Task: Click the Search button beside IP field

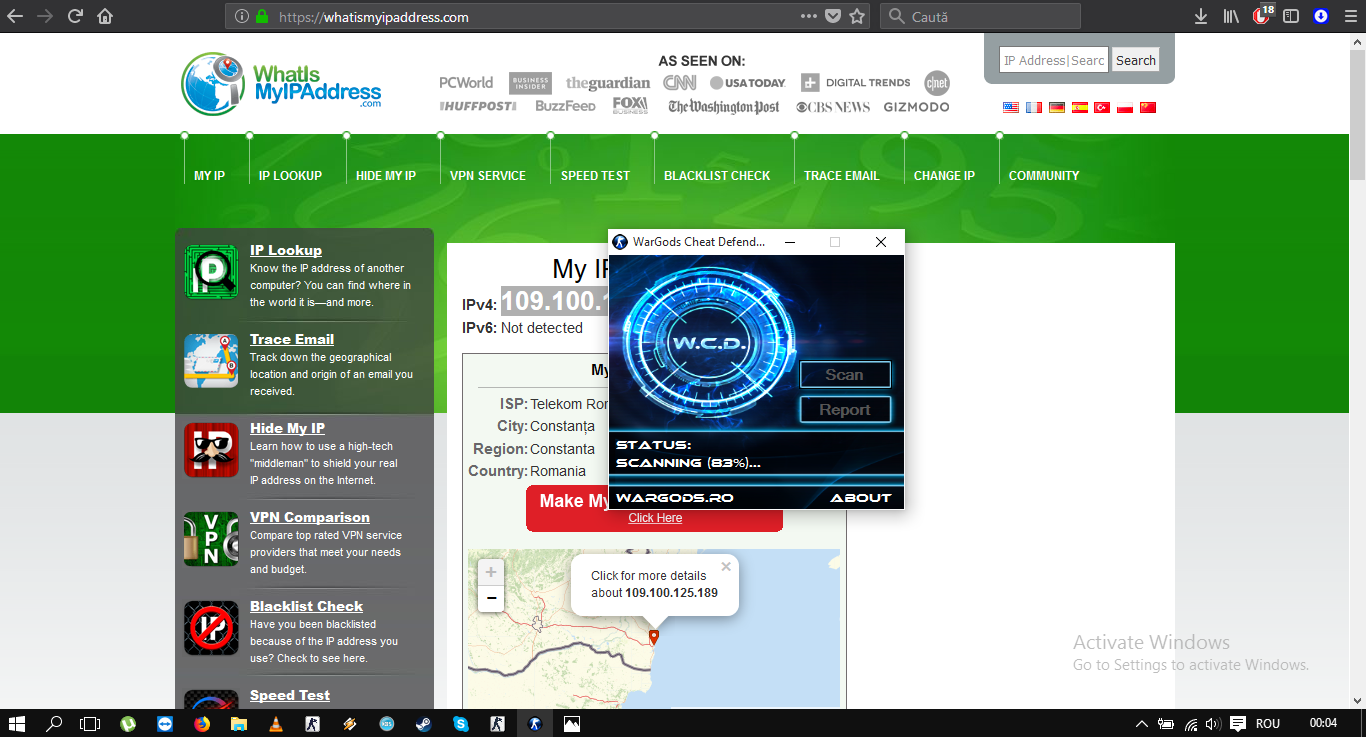Action: tap(1136, 60)
